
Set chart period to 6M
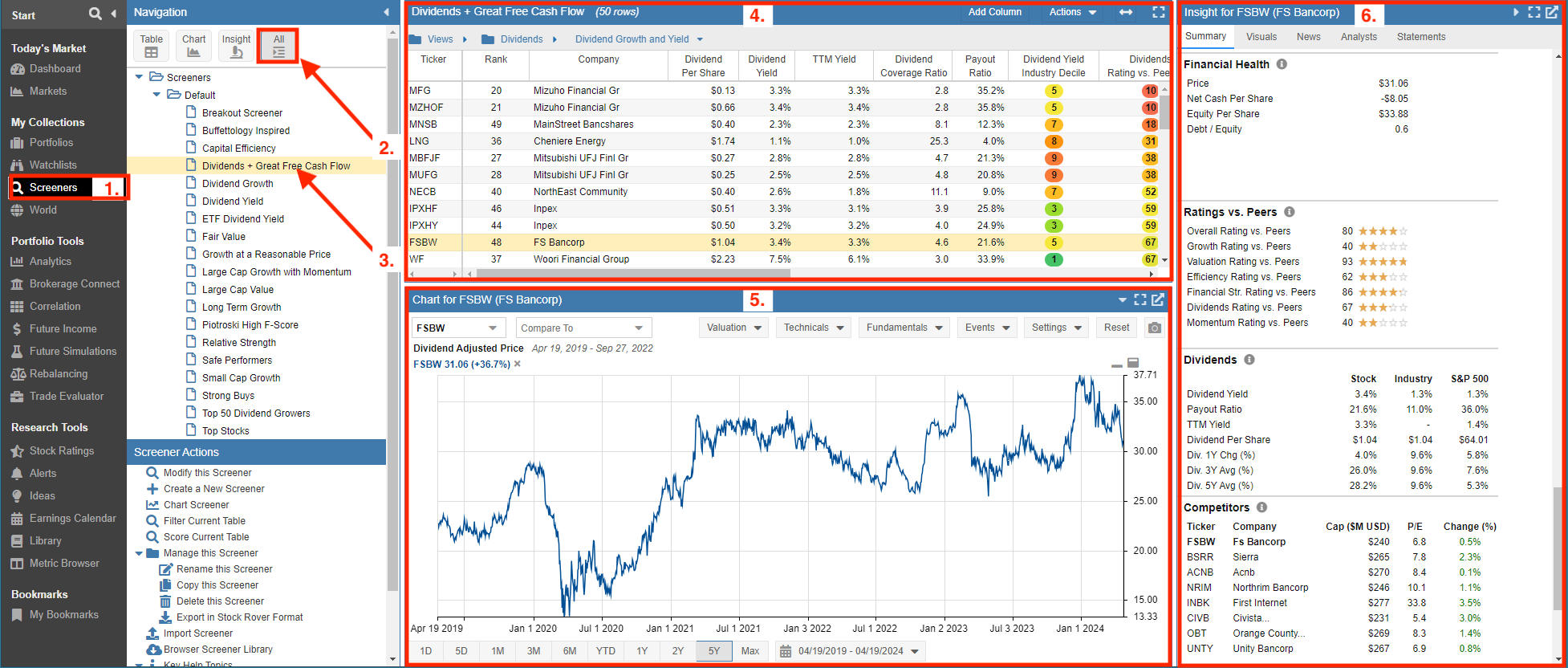coord(570,651)
